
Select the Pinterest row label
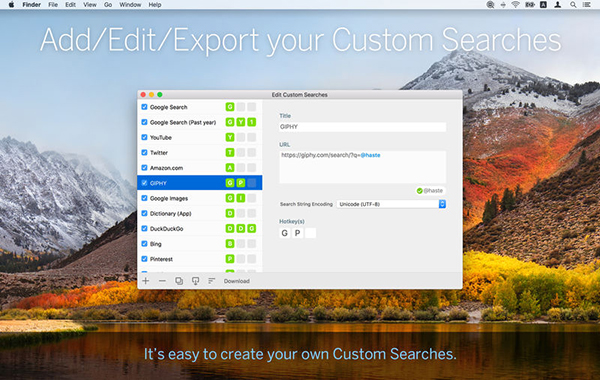(x=161, y=259)
